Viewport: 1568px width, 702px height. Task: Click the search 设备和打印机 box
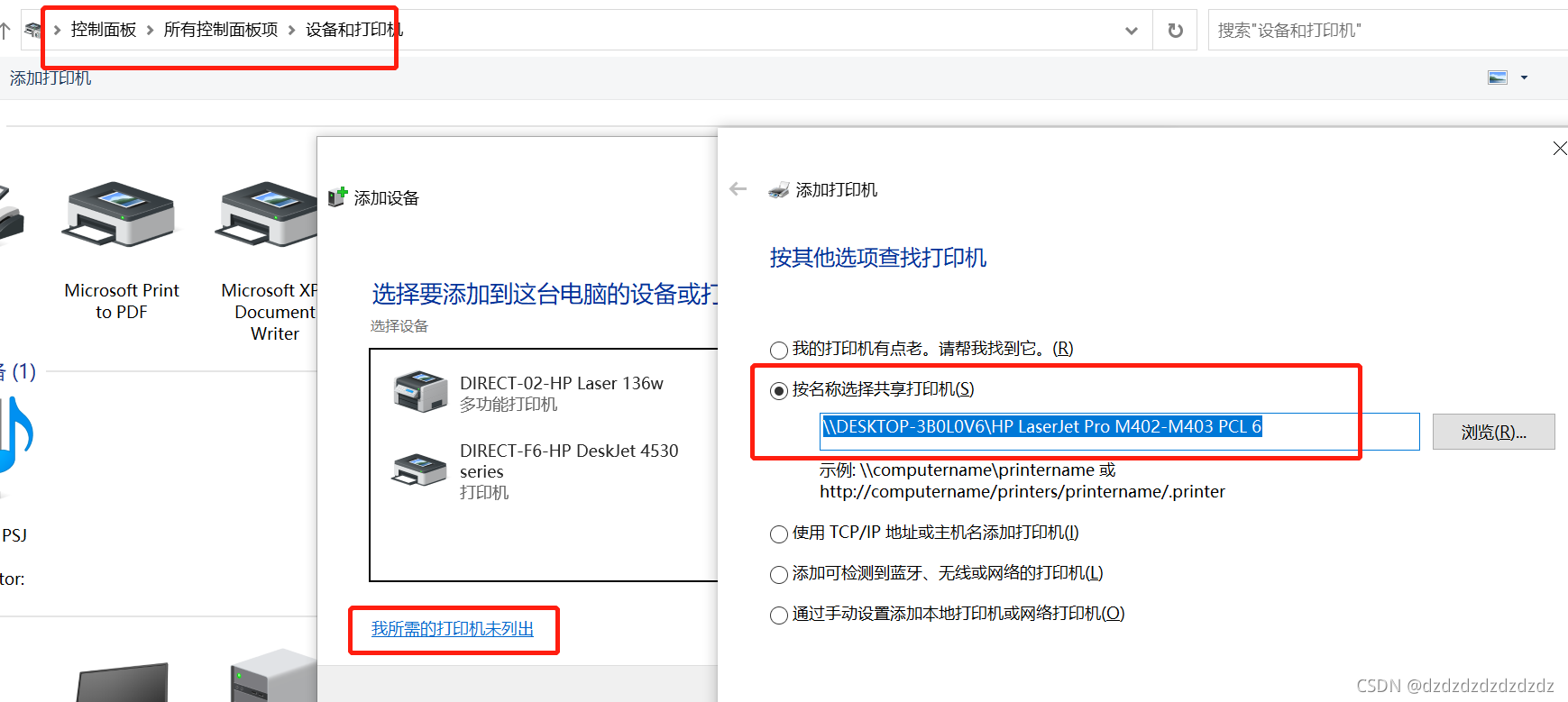(x=1387, y=31)
